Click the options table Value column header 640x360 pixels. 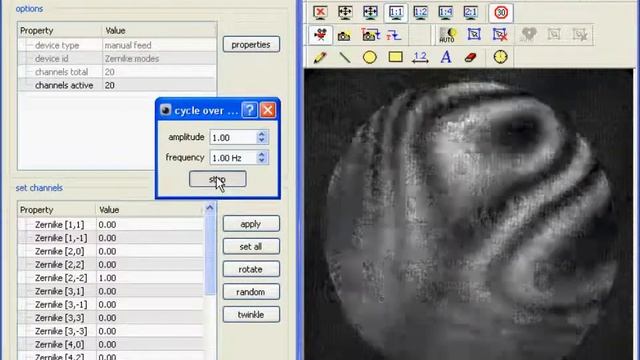point(159,31)
